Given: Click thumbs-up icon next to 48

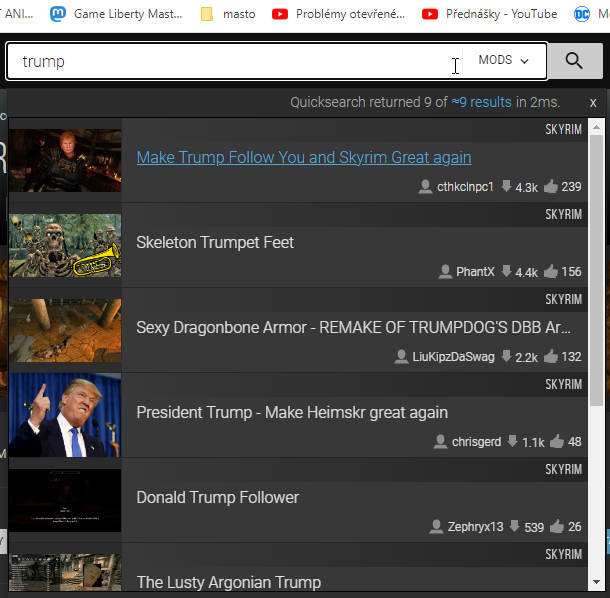Looking at the screenshot, I should (557, 441).
